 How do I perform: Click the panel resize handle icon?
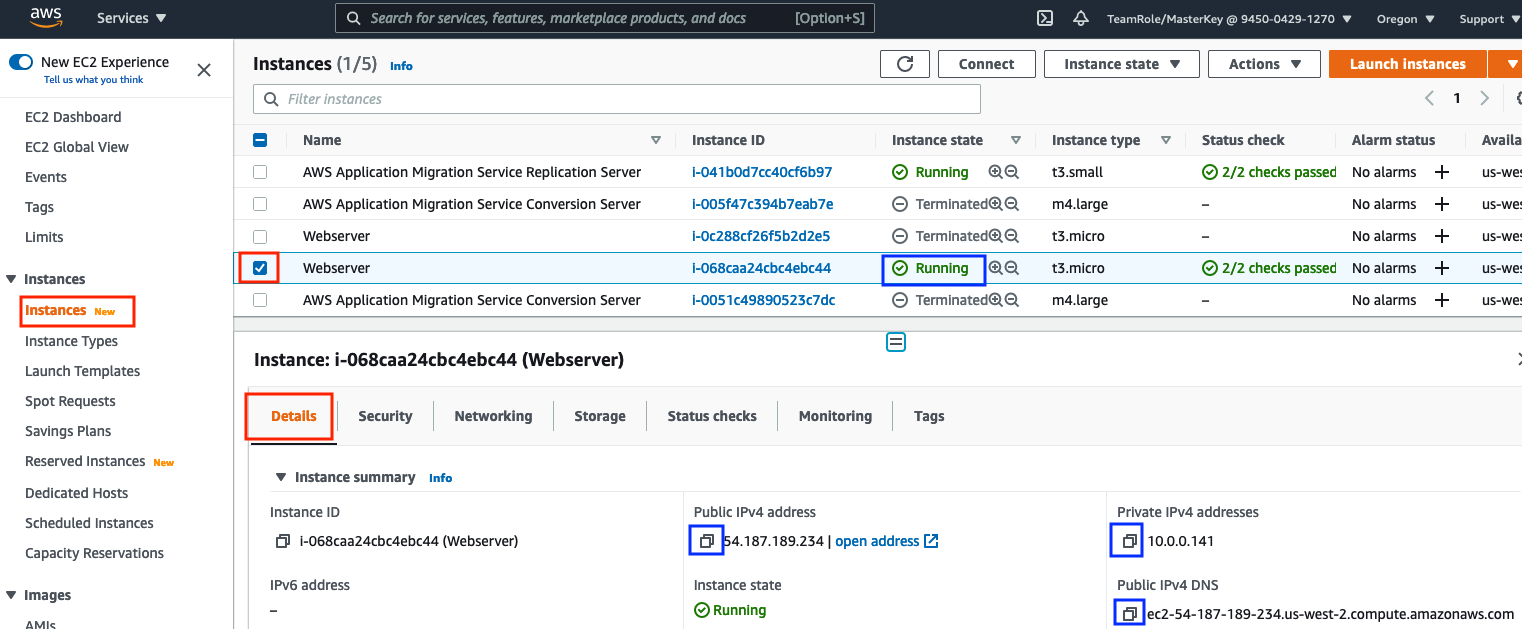tap(896, 342)
